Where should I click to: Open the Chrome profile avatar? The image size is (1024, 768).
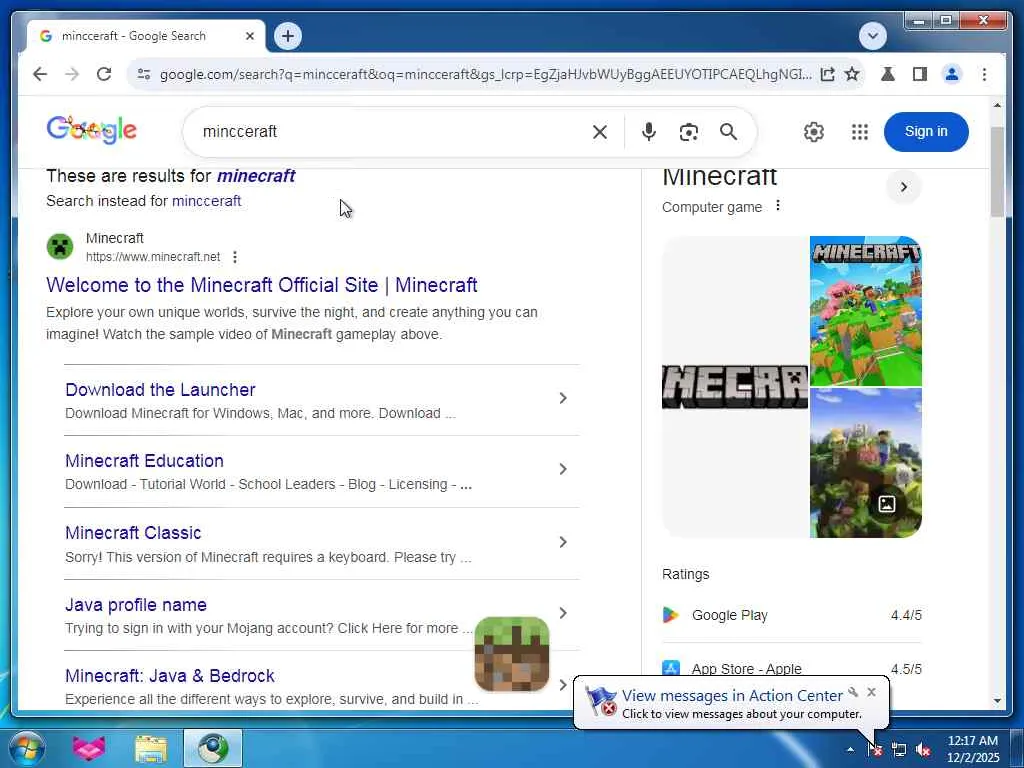click(x=952, y=74)
